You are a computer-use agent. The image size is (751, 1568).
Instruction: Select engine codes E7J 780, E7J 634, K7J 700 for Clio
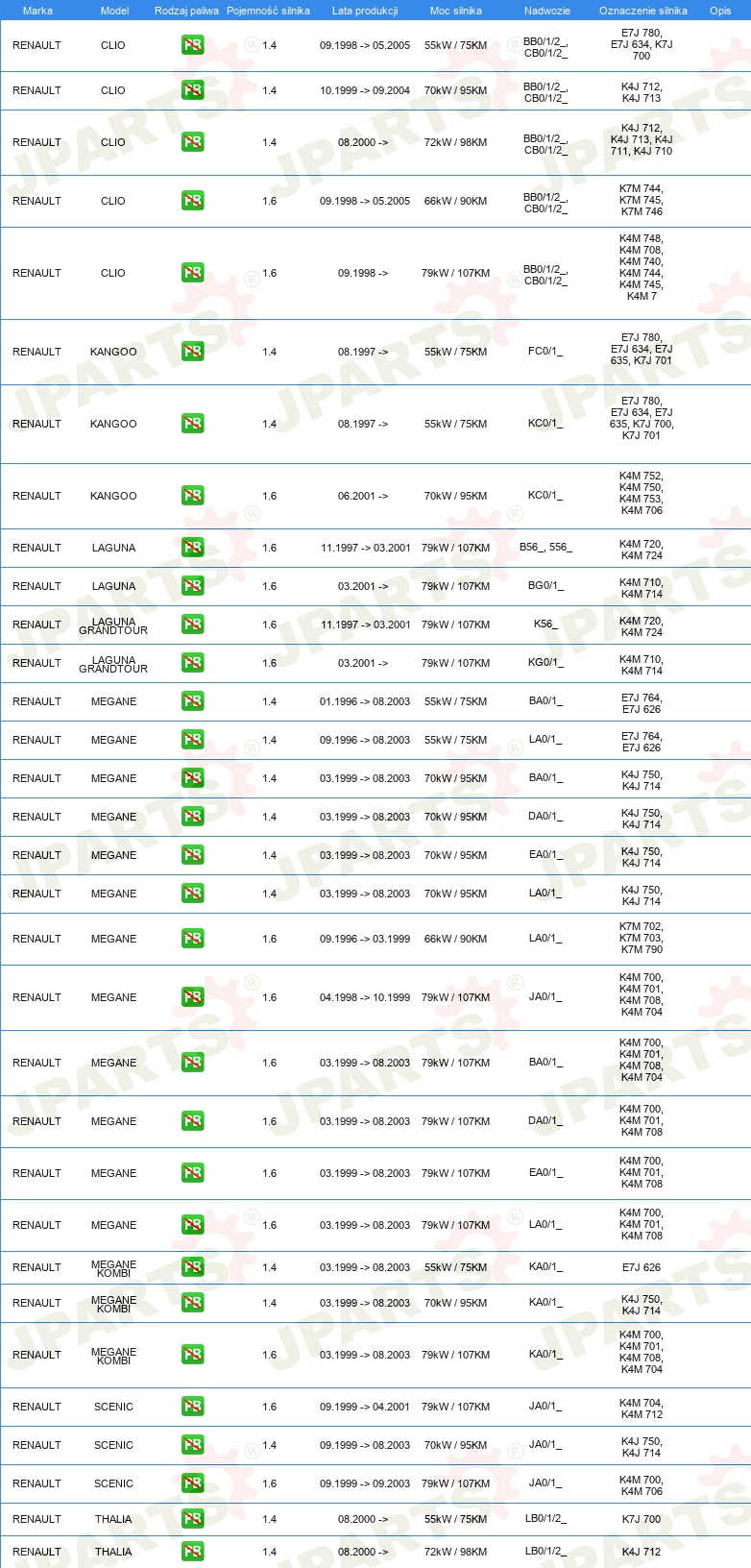pyautogui.click(x=642, y=44)
